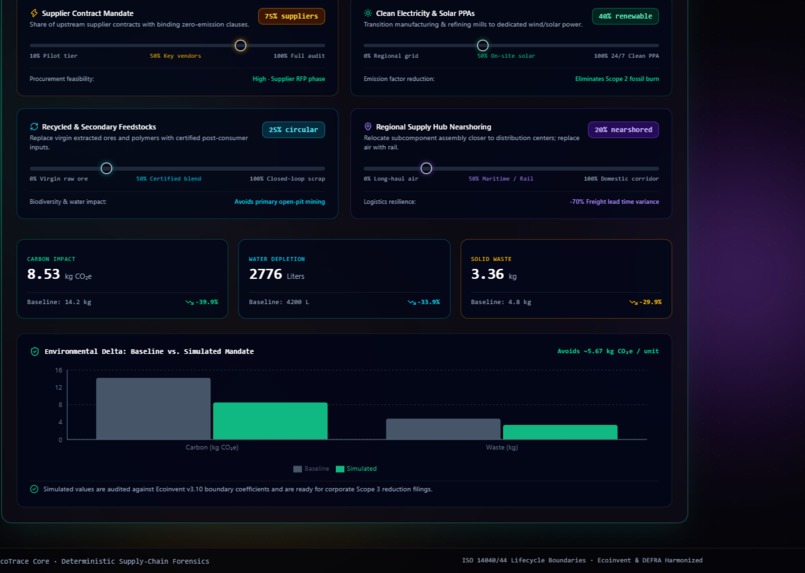Click the '100% Domestic corridor' label
The image size is (805, 573).
(x=621, y=179)
